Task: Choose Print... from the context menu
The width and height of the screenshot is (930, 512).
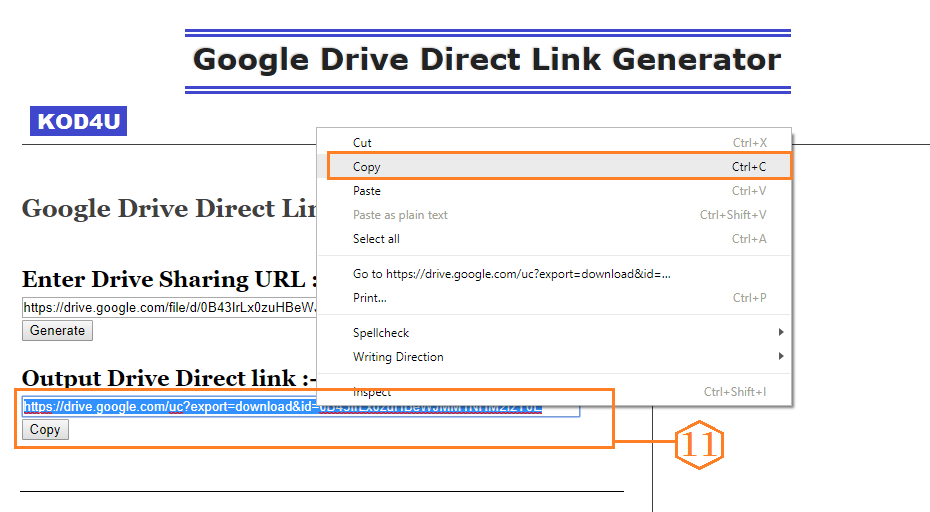Action: pyautogui.click(x=554, y=297)
